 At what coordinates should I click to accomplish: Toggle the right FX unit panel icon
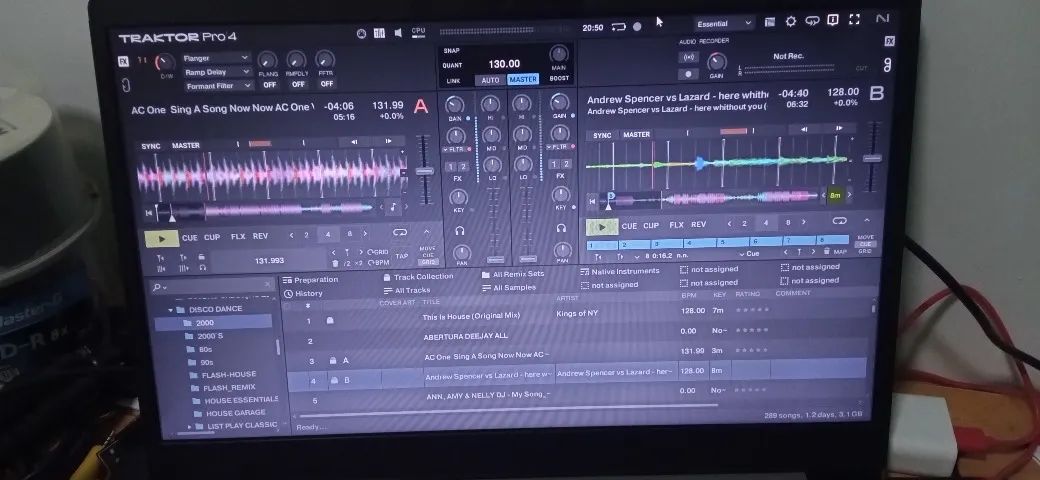click(889, 41)
